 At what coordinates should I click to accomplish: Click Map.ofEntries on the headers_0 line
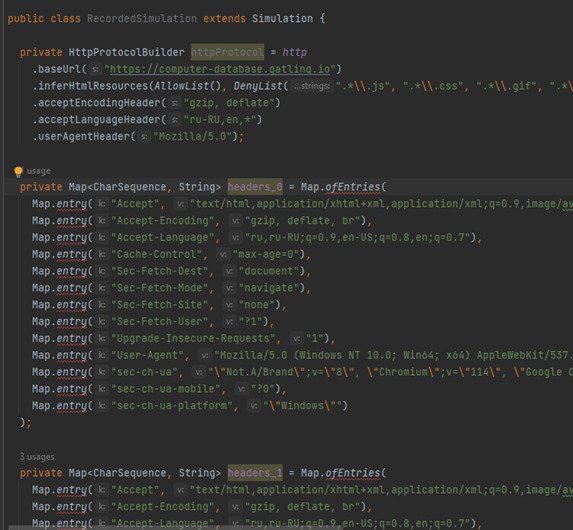(341, 187)
